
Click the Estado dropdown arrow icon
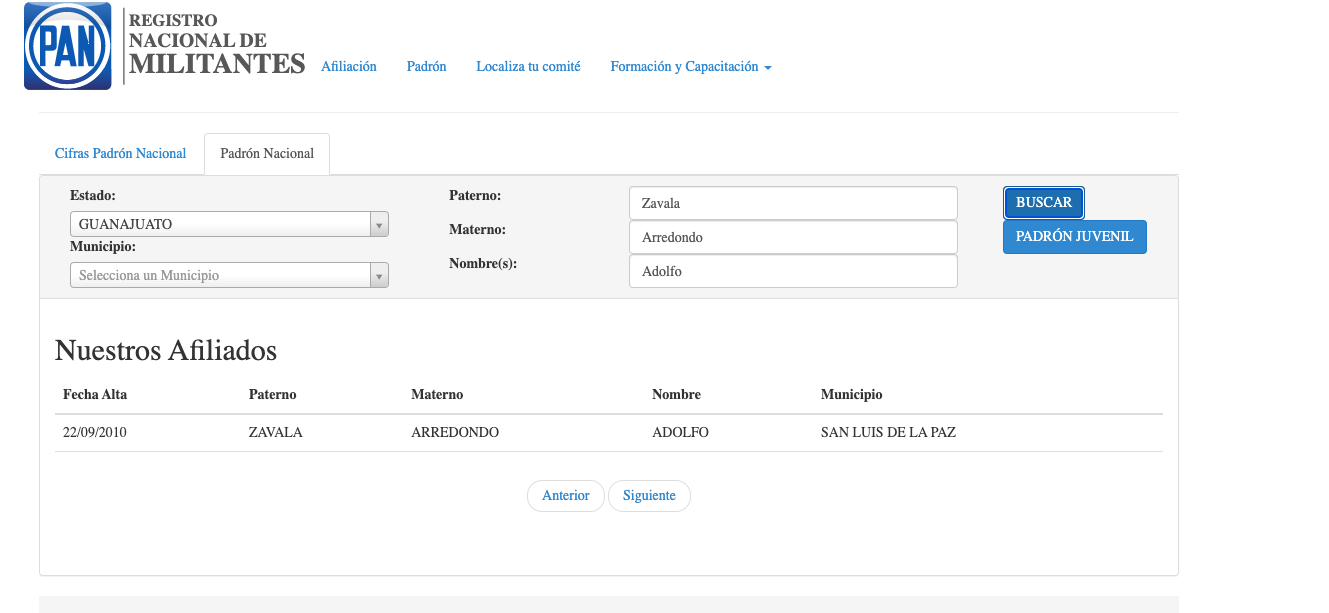tap(379, 225)
